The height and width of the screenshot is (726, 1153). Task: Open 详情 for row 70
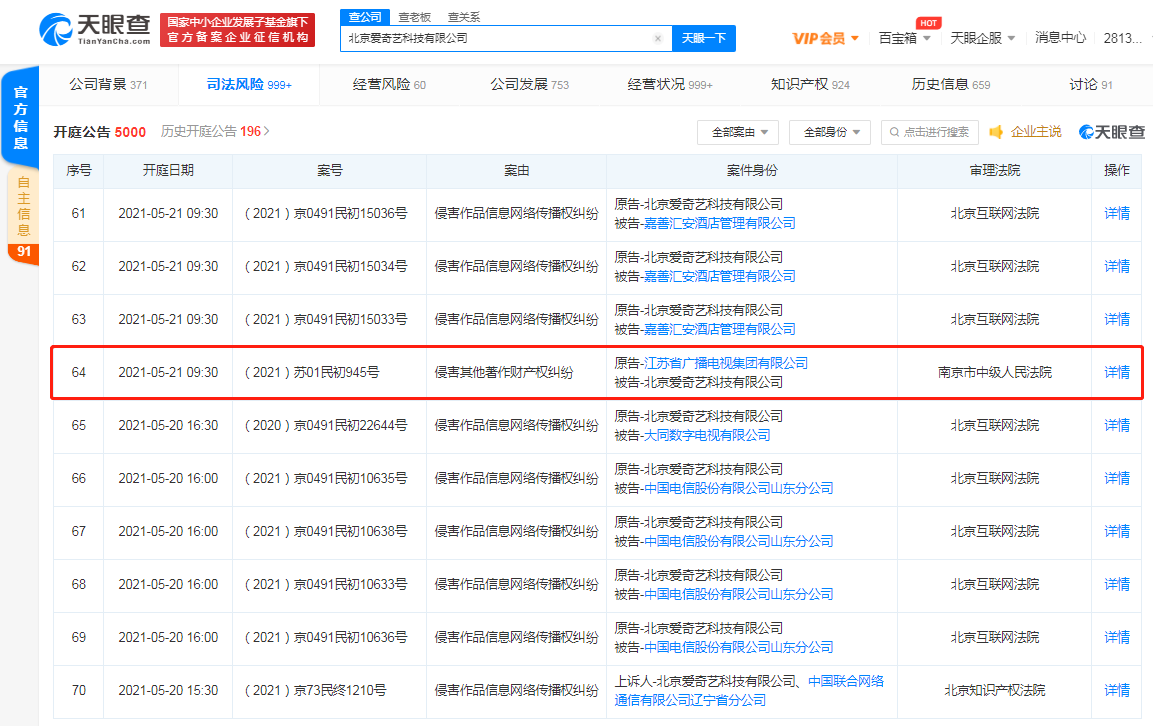point(1117,690)
